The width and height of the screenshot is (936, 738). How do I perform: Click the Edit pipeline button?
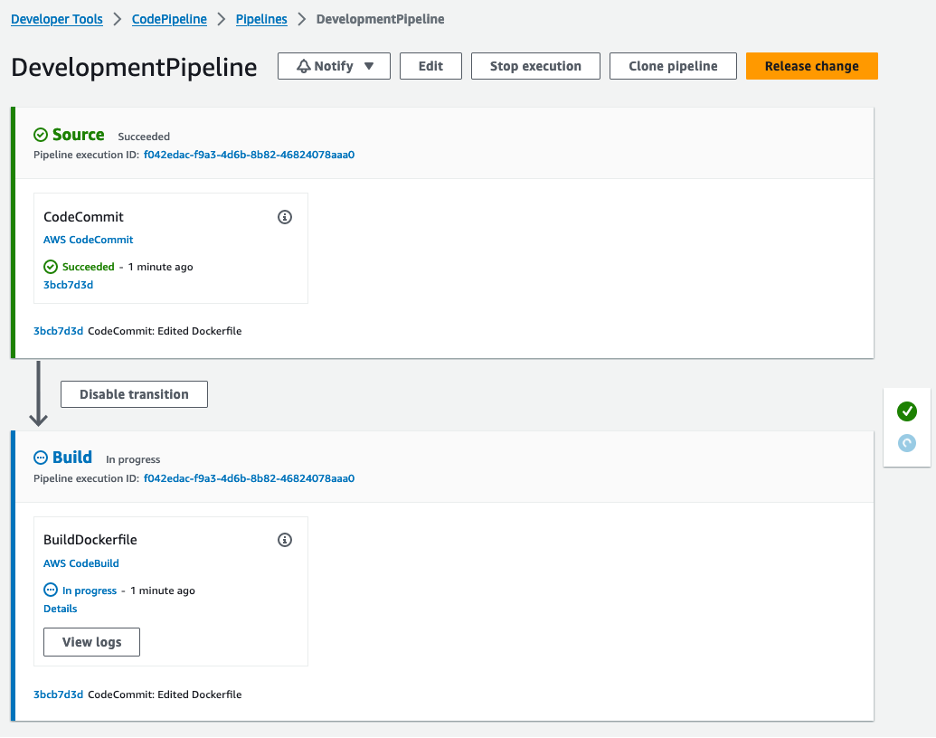pos(430,66)
